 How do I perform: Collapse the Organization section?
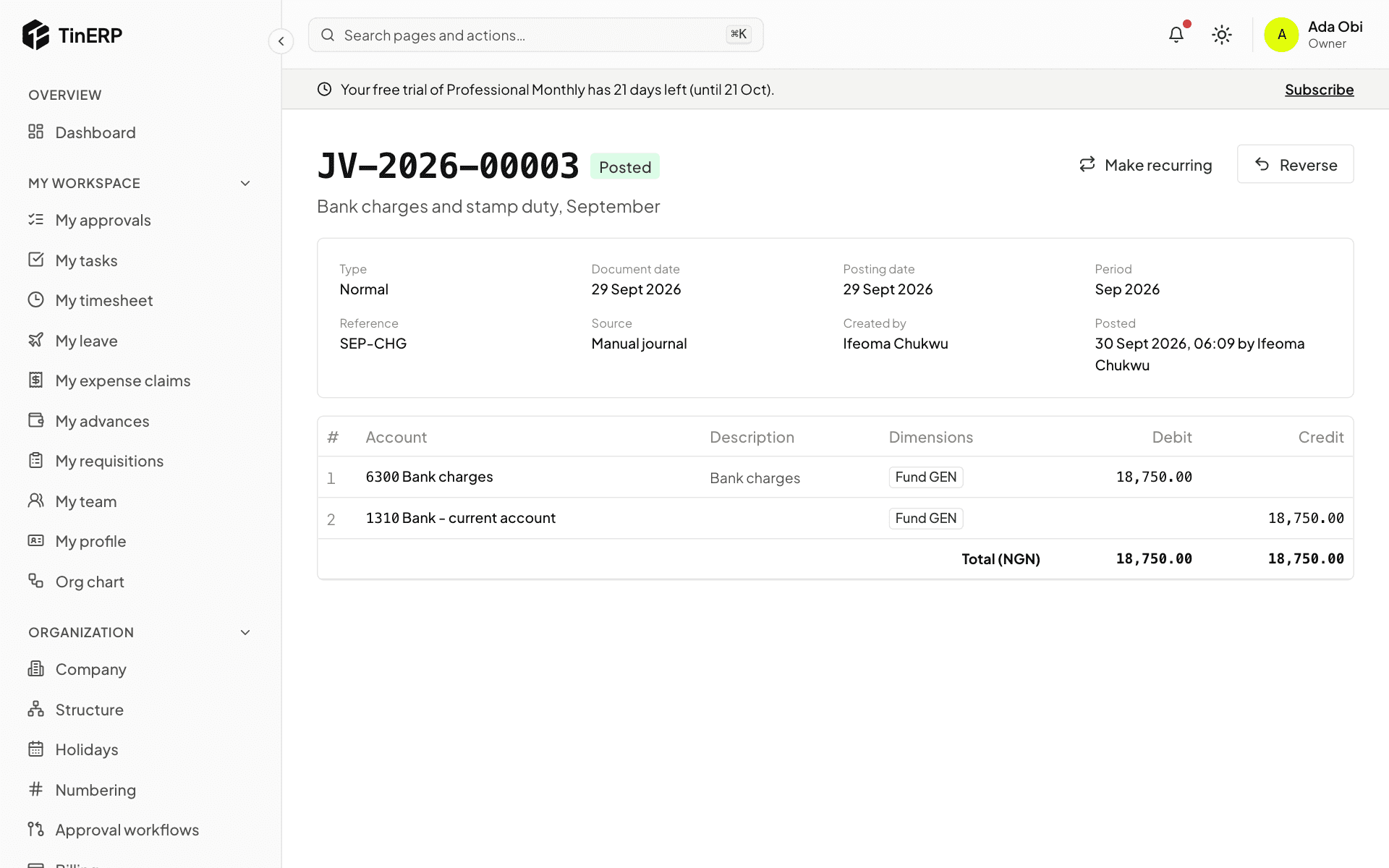point(245,632)
